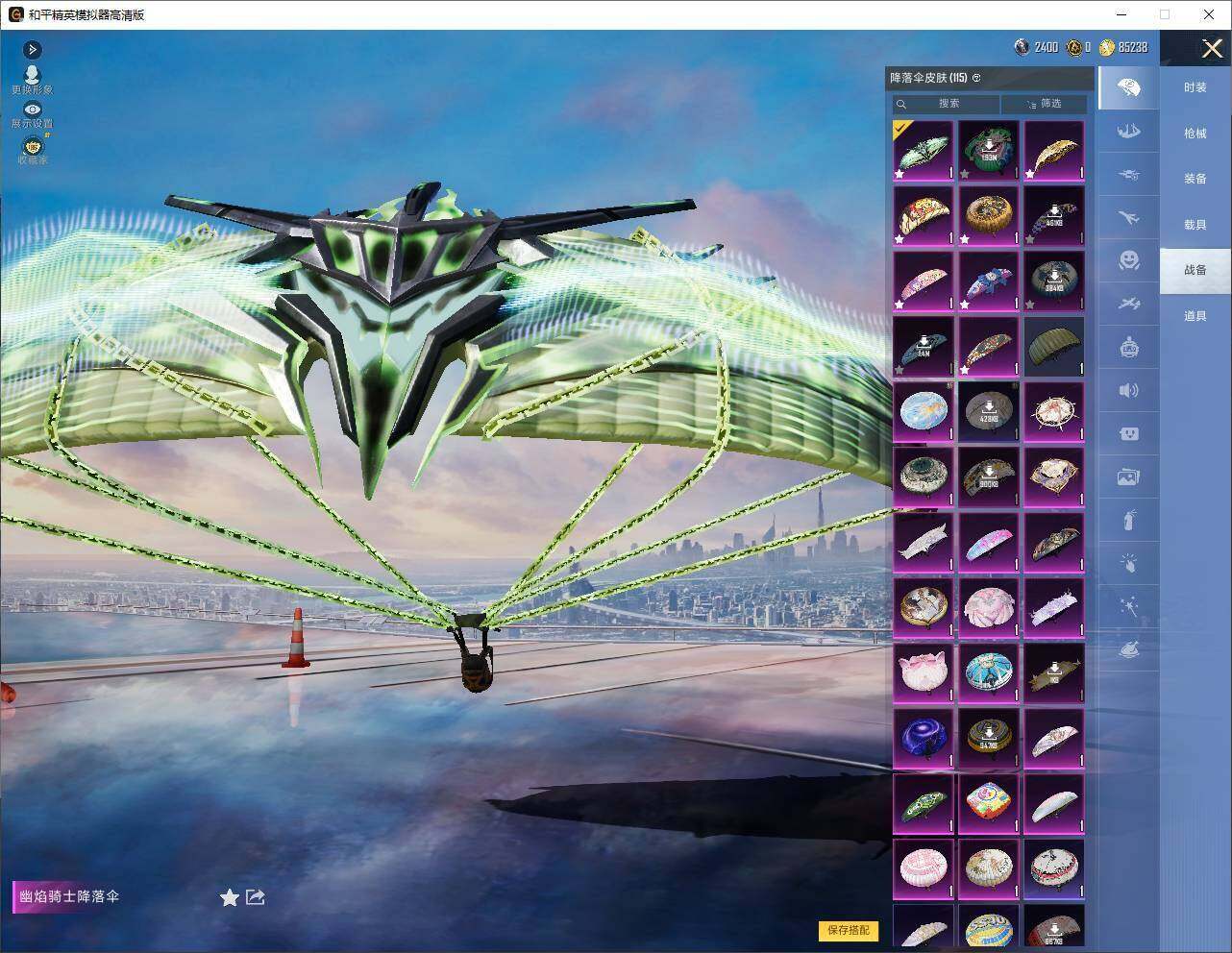Open the help icon next to 降落伞皮肤

click(976, 78)
